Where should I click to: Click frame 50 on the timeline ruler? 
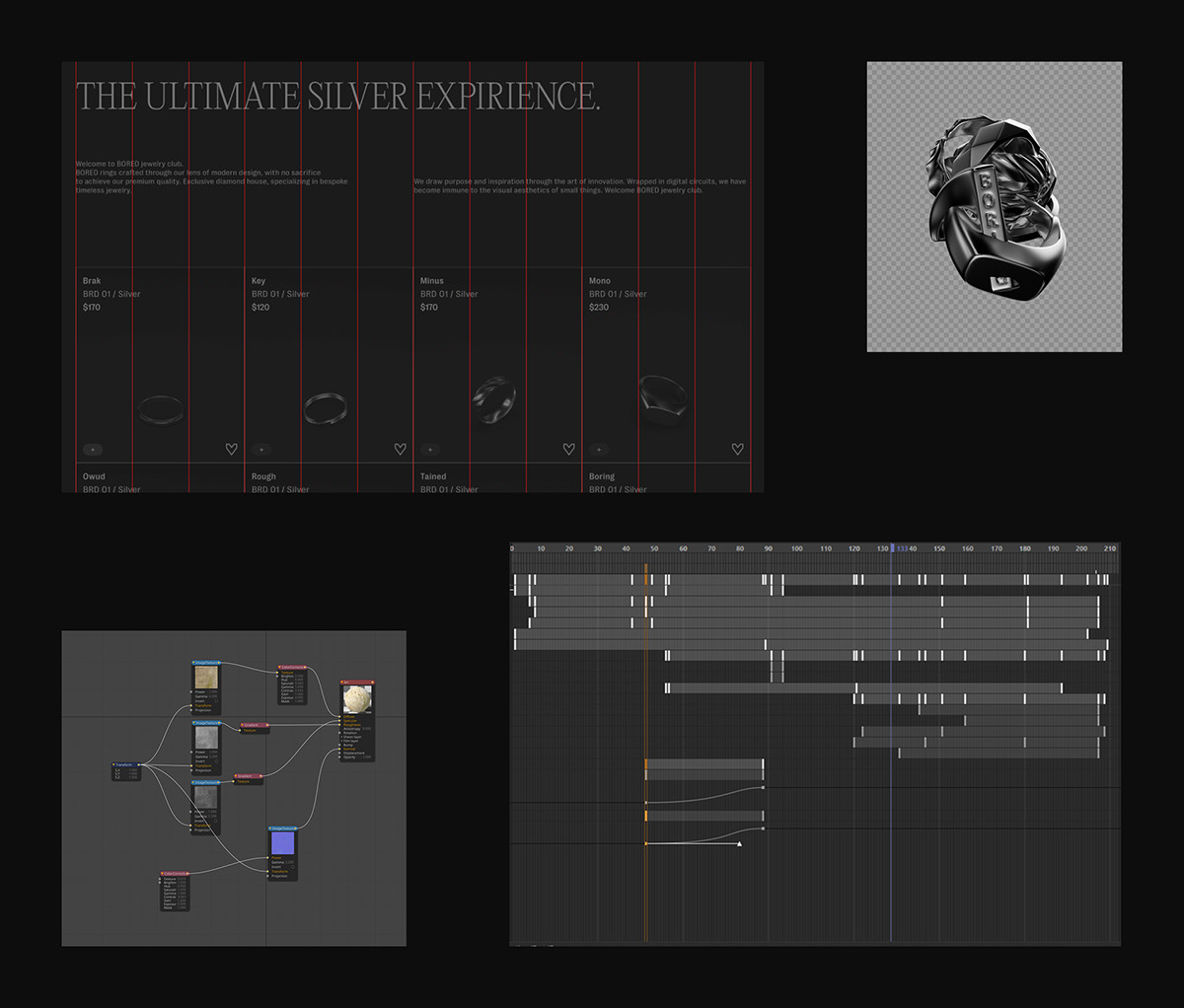tap(654, 548)
